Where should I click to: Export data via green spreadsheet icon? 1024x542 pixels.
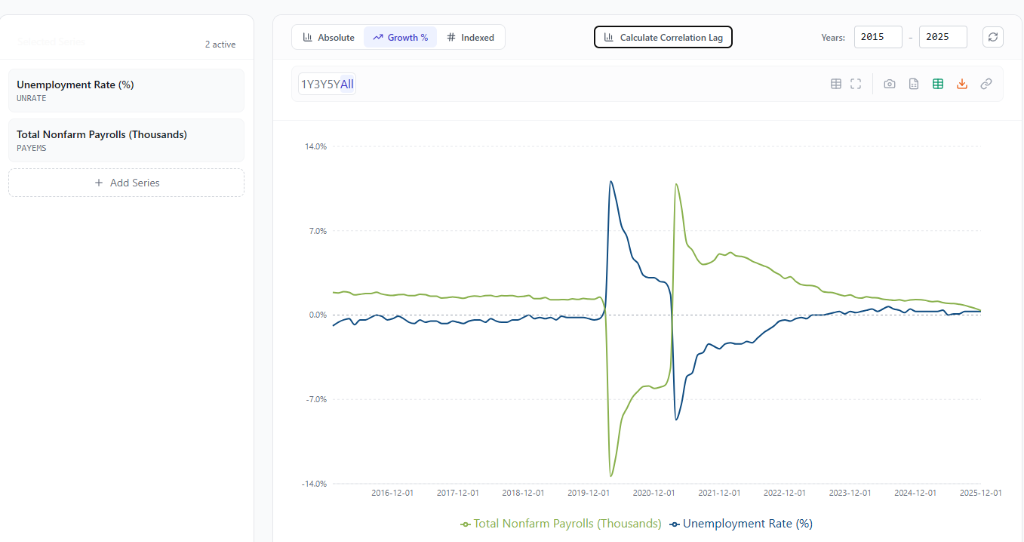click(938, 84)
